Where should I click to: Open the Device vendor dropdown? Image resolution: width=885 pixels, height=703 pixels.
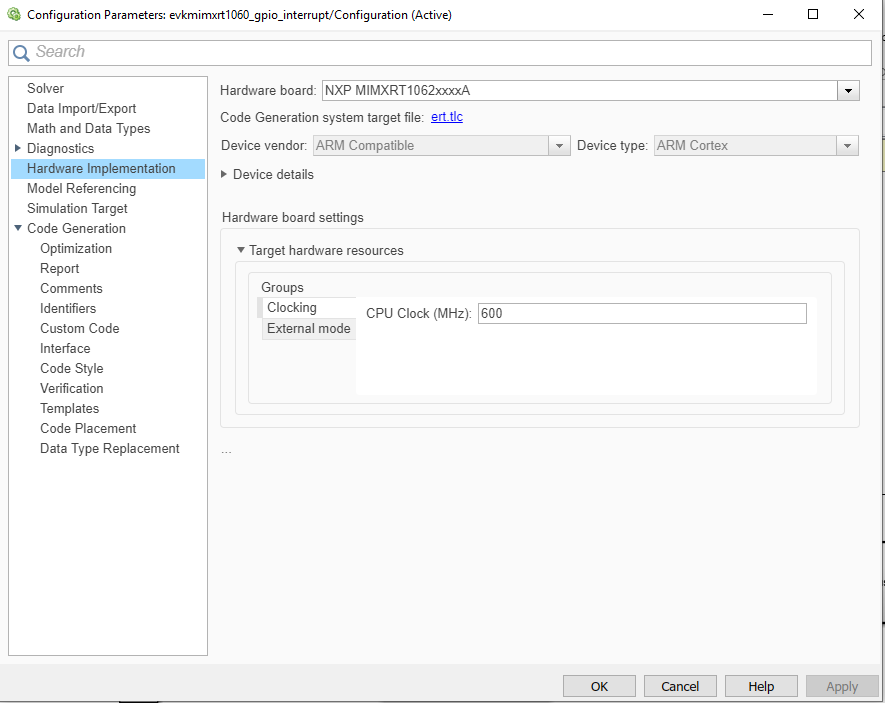559,146
